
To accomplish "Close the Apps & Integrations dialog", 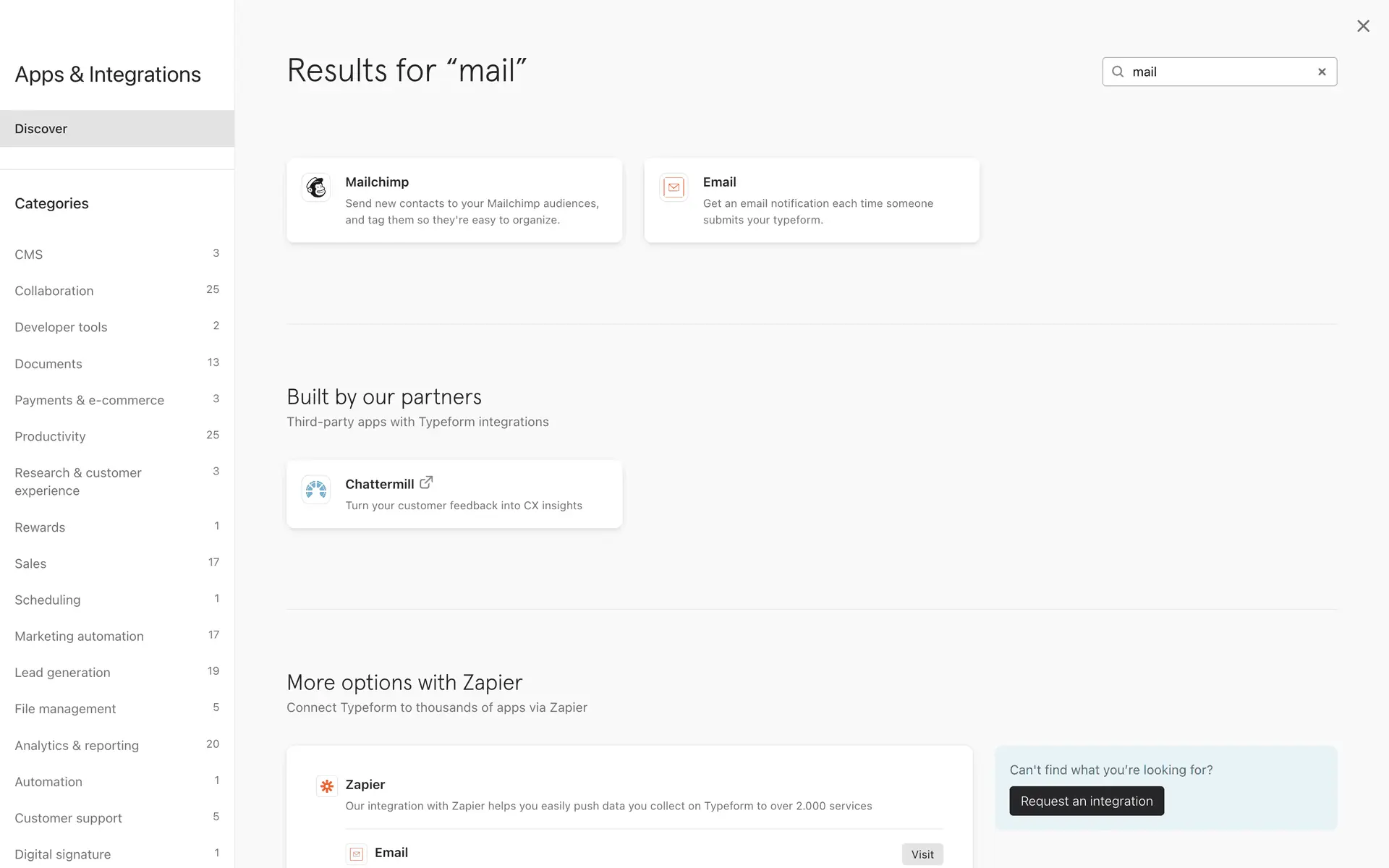I will coord(1363,26).
